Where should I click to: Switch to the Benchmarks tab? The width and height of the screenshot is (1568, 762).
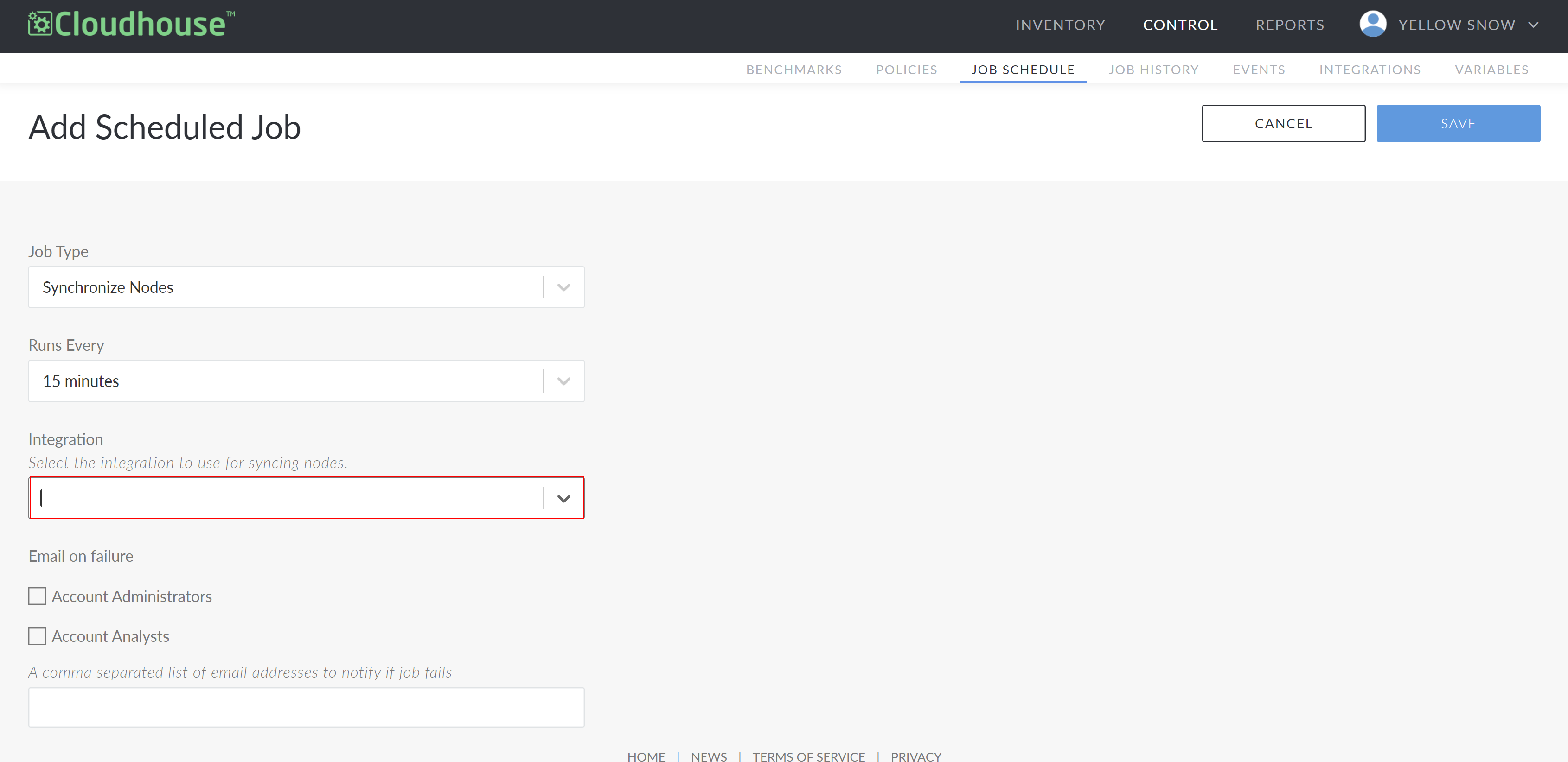coord(794,70)
